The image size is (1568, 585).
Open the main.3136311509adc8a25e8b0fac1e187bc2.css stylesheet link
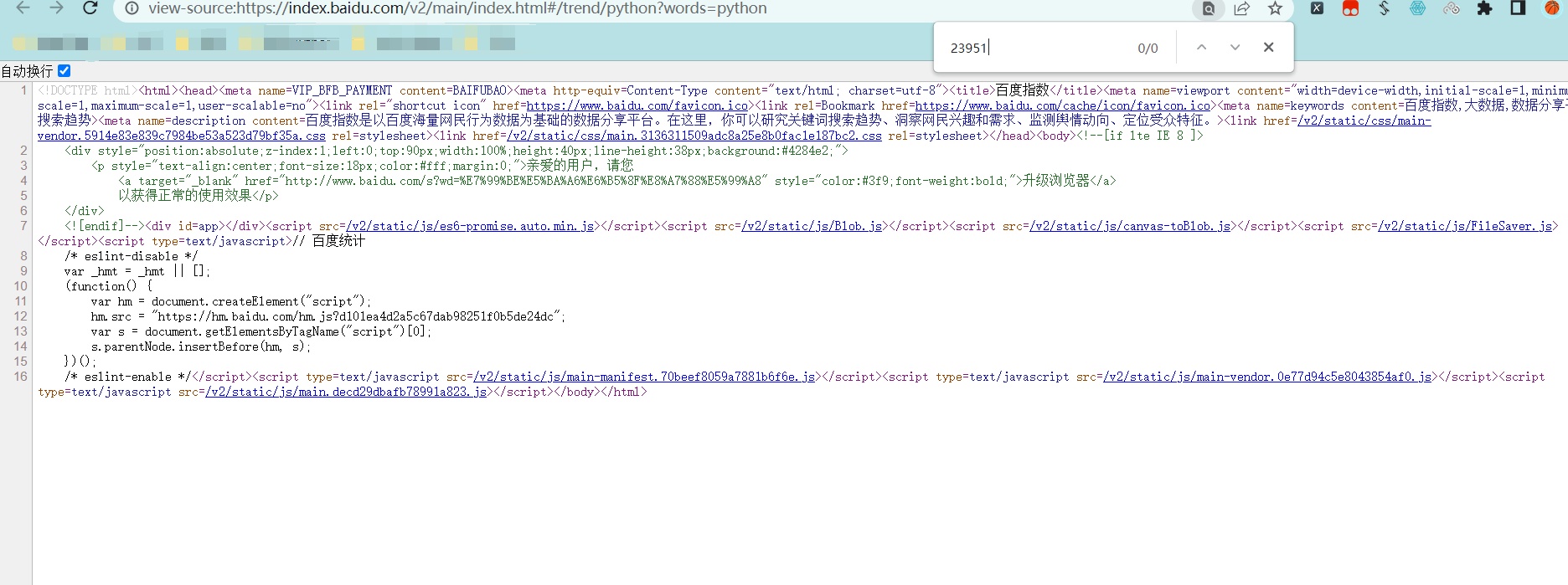click(694, 136)
